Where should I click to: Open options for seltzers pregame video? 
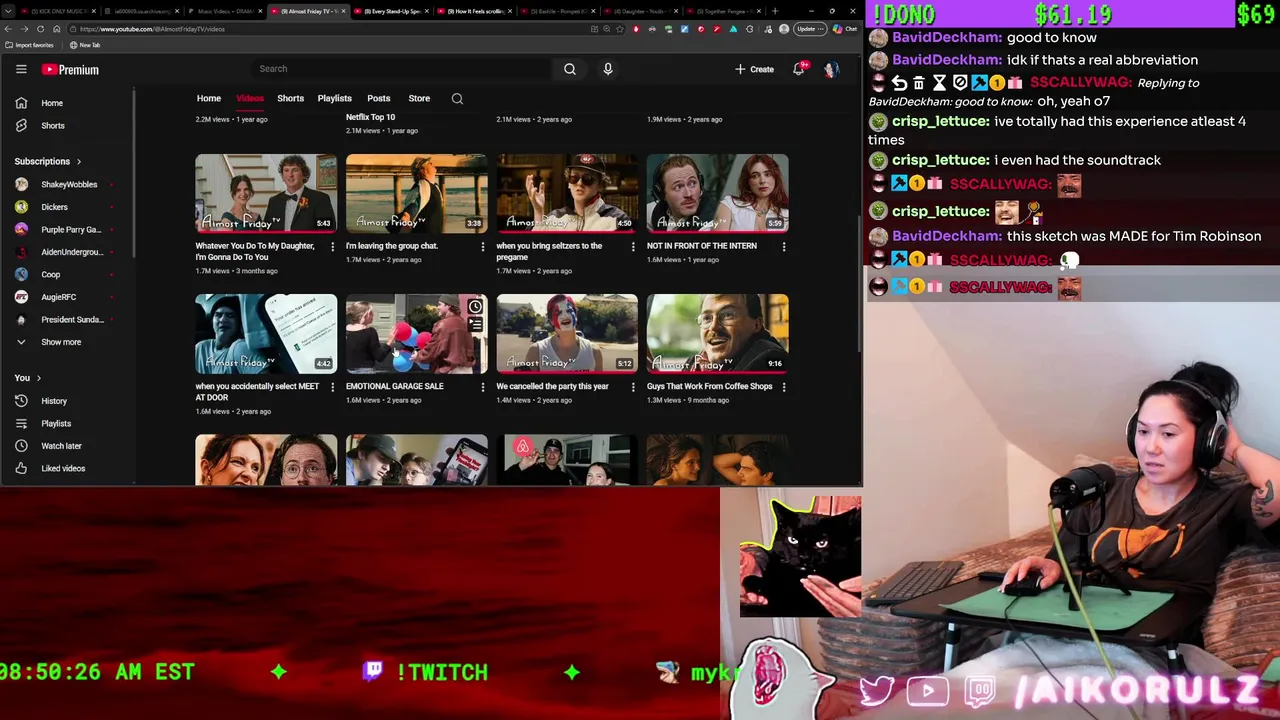coord(632,246)
